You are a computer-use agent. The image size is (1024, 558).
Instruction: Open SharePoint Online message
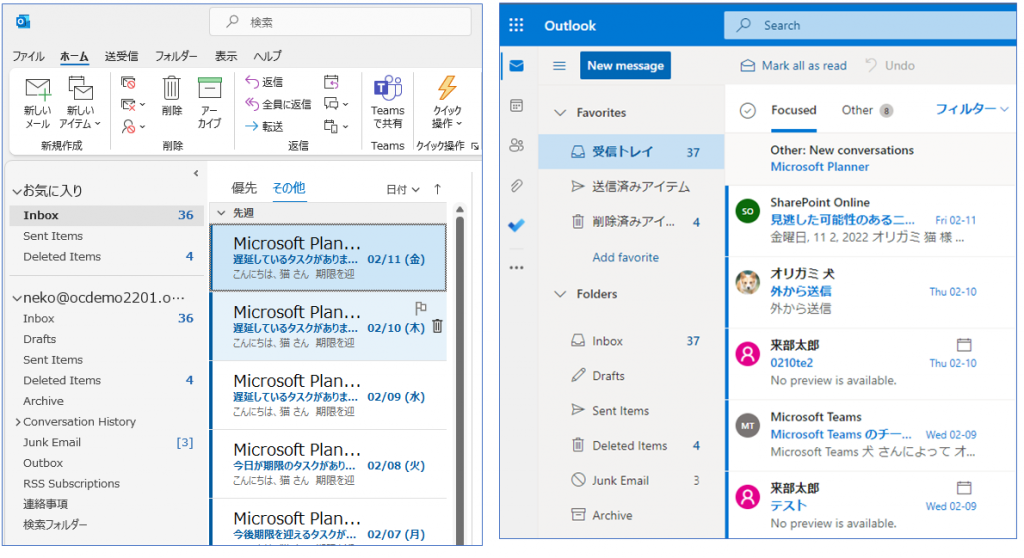click(x=871, y=221)
